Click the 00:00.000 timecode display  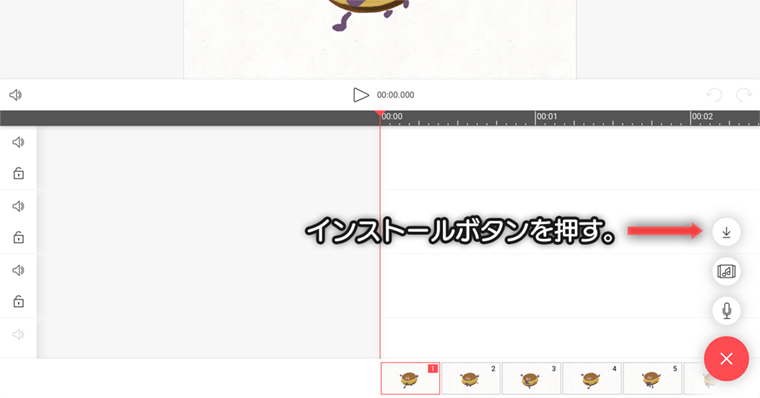click(x=396, y=95)
